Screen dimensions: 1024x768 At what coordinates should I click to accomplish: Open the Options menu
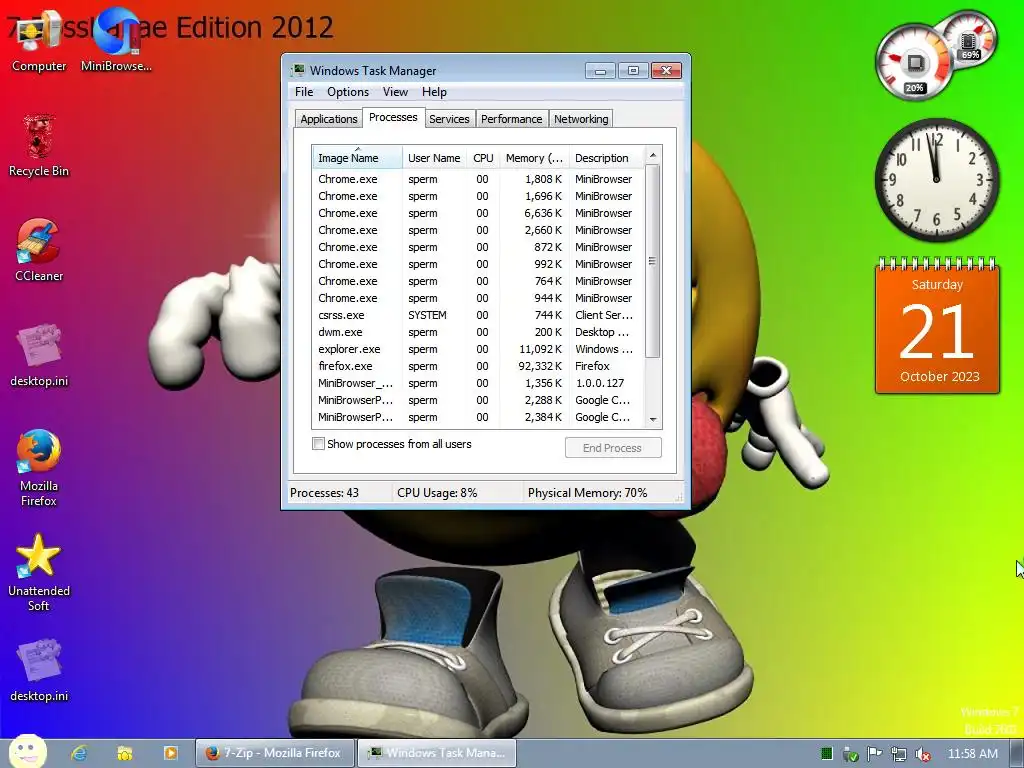pyautogui.click(x=347, y=92)
